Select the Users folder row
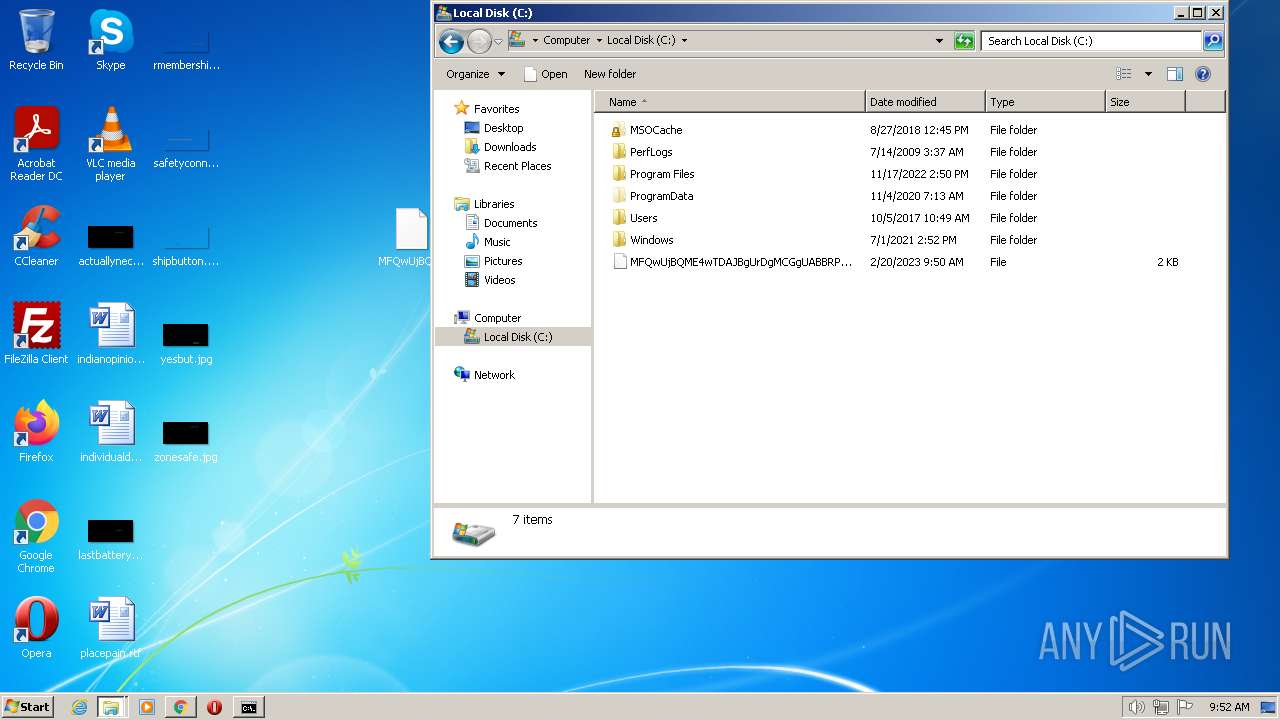The height and width of the screenshot is (720, 1280). (894, 218)
